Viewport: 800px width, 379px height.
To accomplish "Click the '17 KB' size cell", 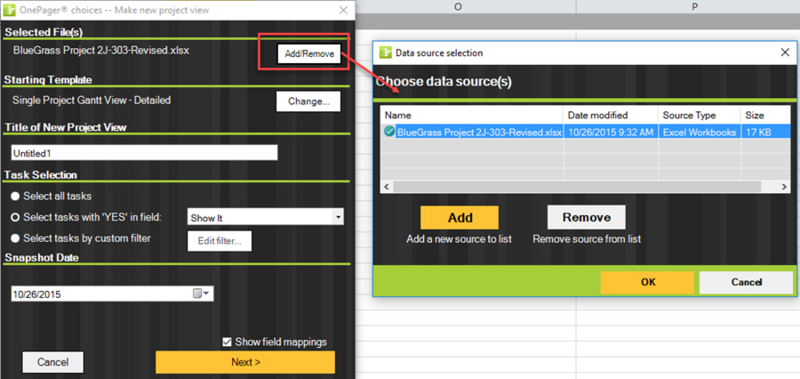I will click(x=765, y=133).
